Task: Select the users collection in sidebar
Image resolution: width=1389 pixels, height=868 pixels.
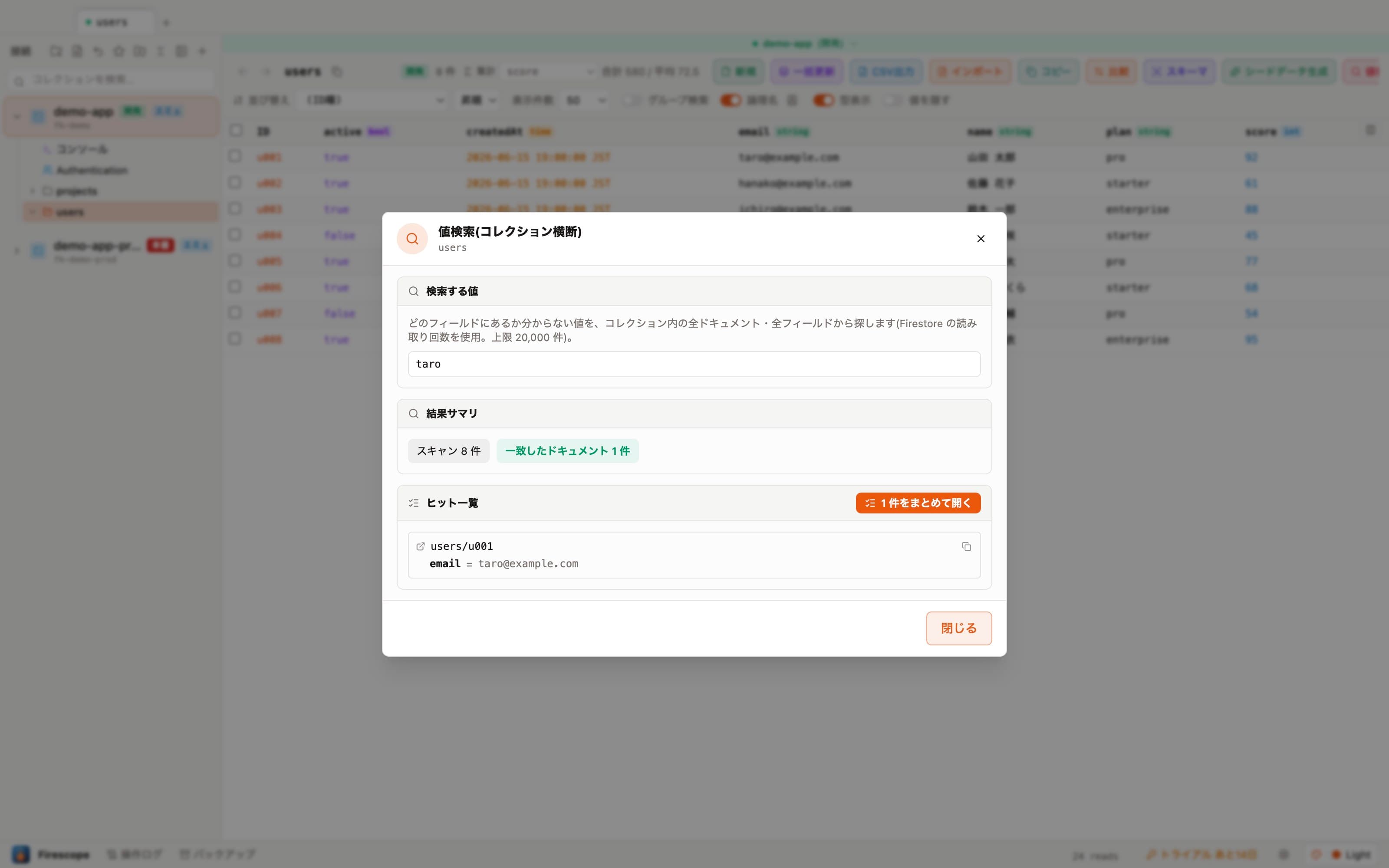Action: coord(121,212)
